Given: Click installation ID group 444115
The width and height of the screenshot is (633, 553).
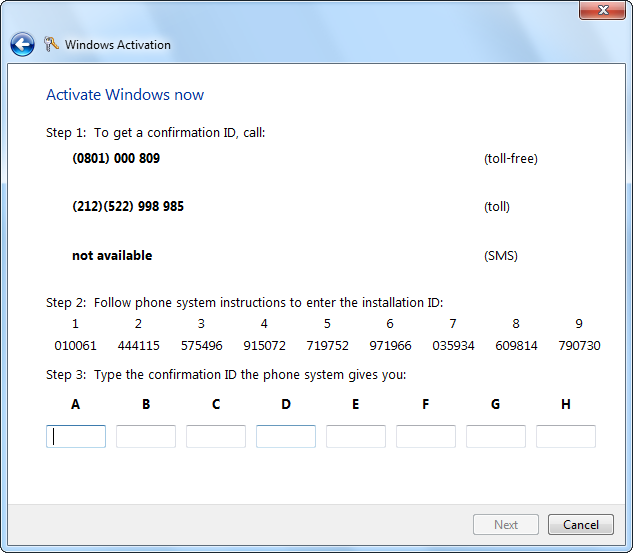Looking at the screenshot, I should point(138,346).
